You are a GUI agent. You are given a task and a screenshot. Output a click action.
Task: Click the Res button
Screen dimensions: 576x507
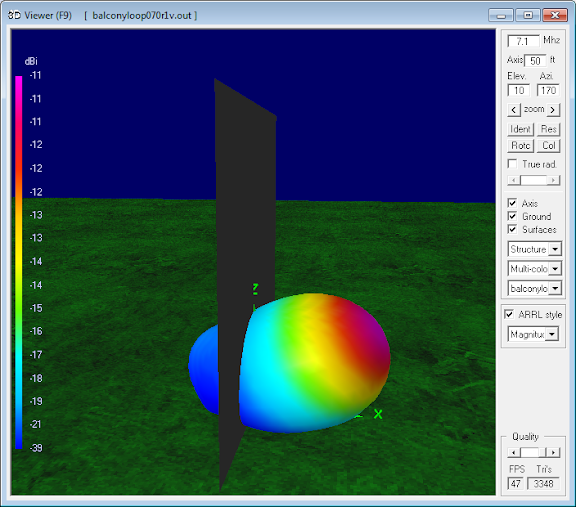548,129
